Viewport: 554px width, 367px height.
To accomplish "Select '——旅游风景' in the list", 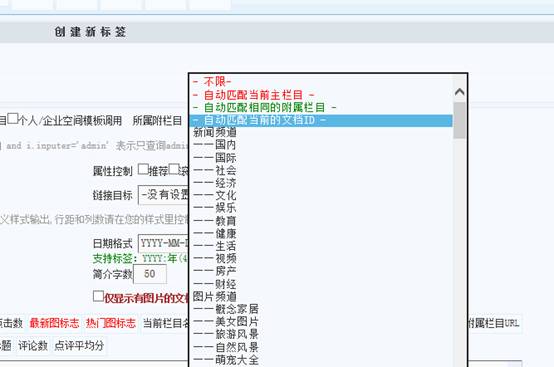I will 321,335.
